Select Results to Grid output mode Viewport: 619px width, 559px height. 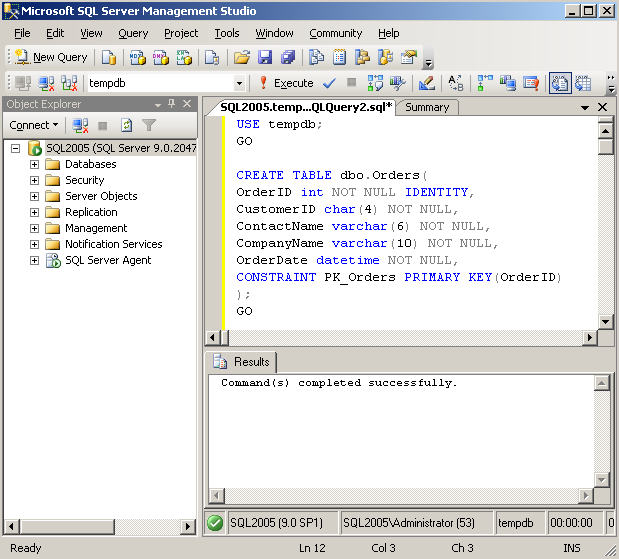tap(583, 83)
